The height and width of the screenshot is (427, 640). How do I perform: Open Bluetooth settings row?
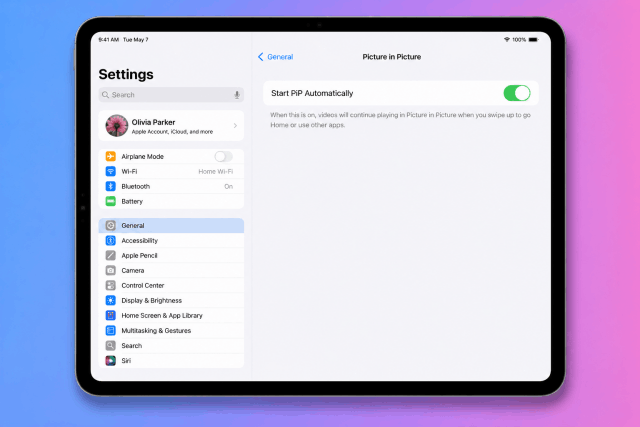171,186
